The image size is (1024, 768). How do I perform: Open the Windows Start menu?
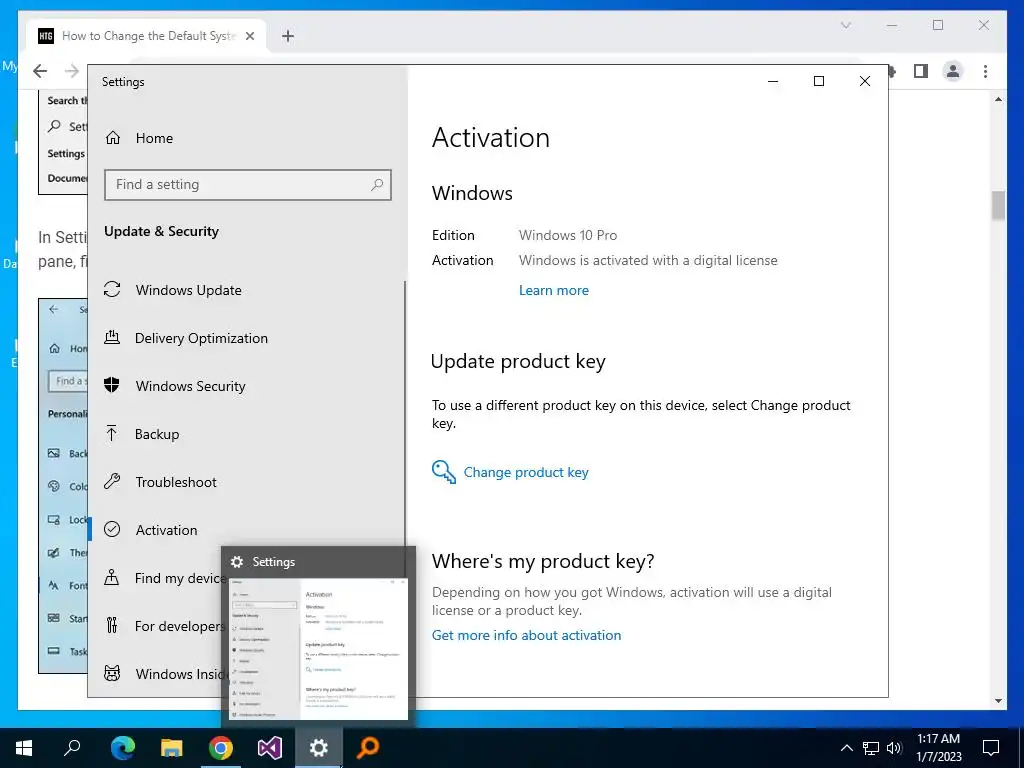(24, 748)
